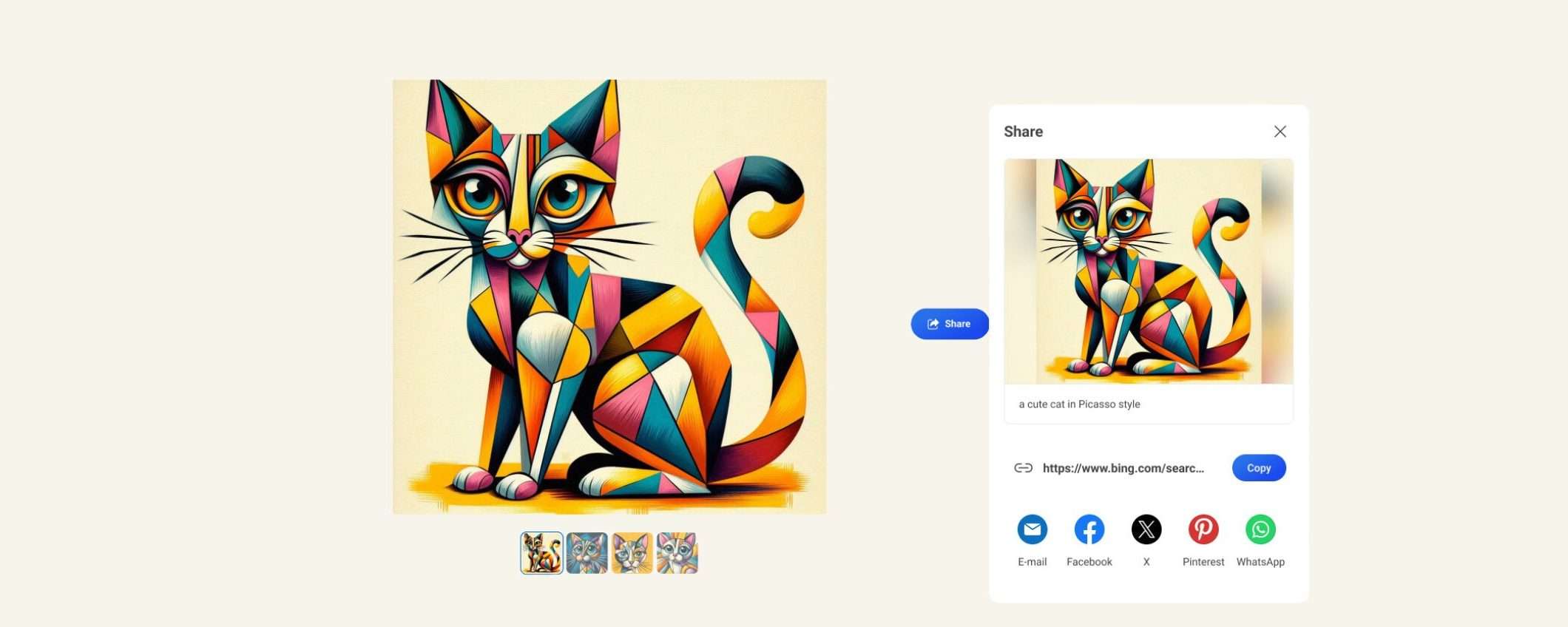Click the share preview cat image
Image resolution: width=1568 pixels, height=627 pixels.
coord(1149,271)
